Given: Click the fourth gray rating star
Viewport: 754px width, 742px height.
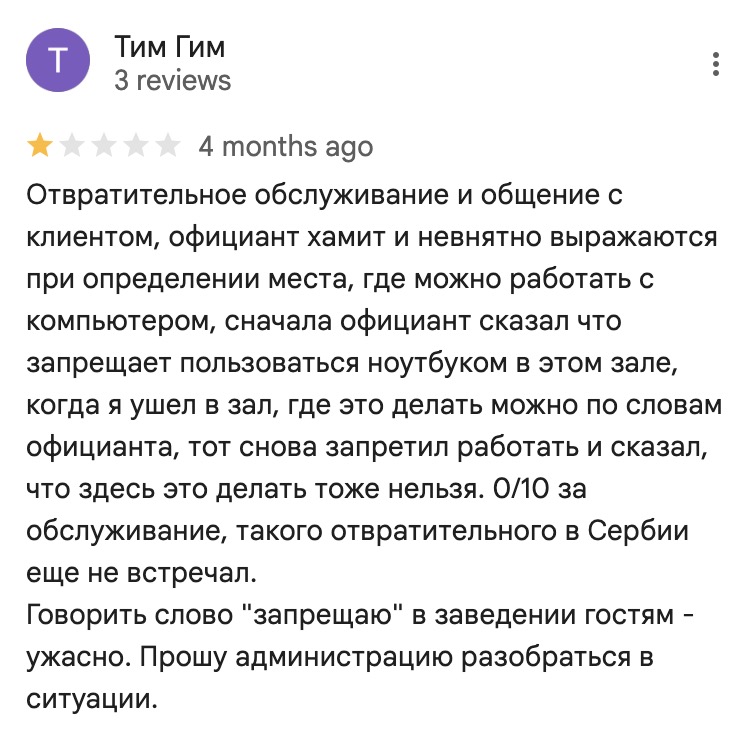Looking at the screenshot, I should pyautogui.click(x=136, y=146).
